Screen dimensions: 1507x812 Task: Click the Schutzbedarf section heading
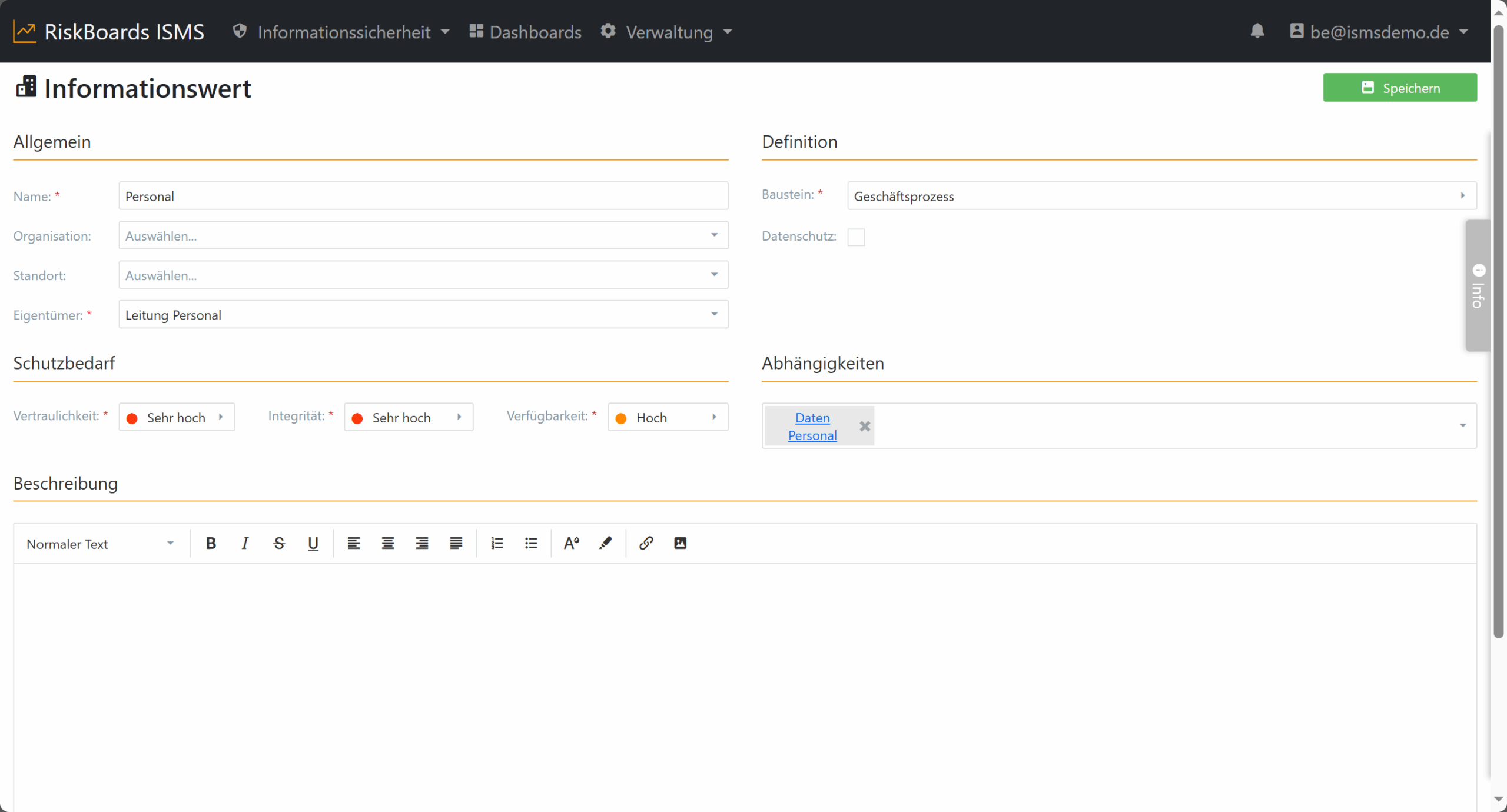64,363
